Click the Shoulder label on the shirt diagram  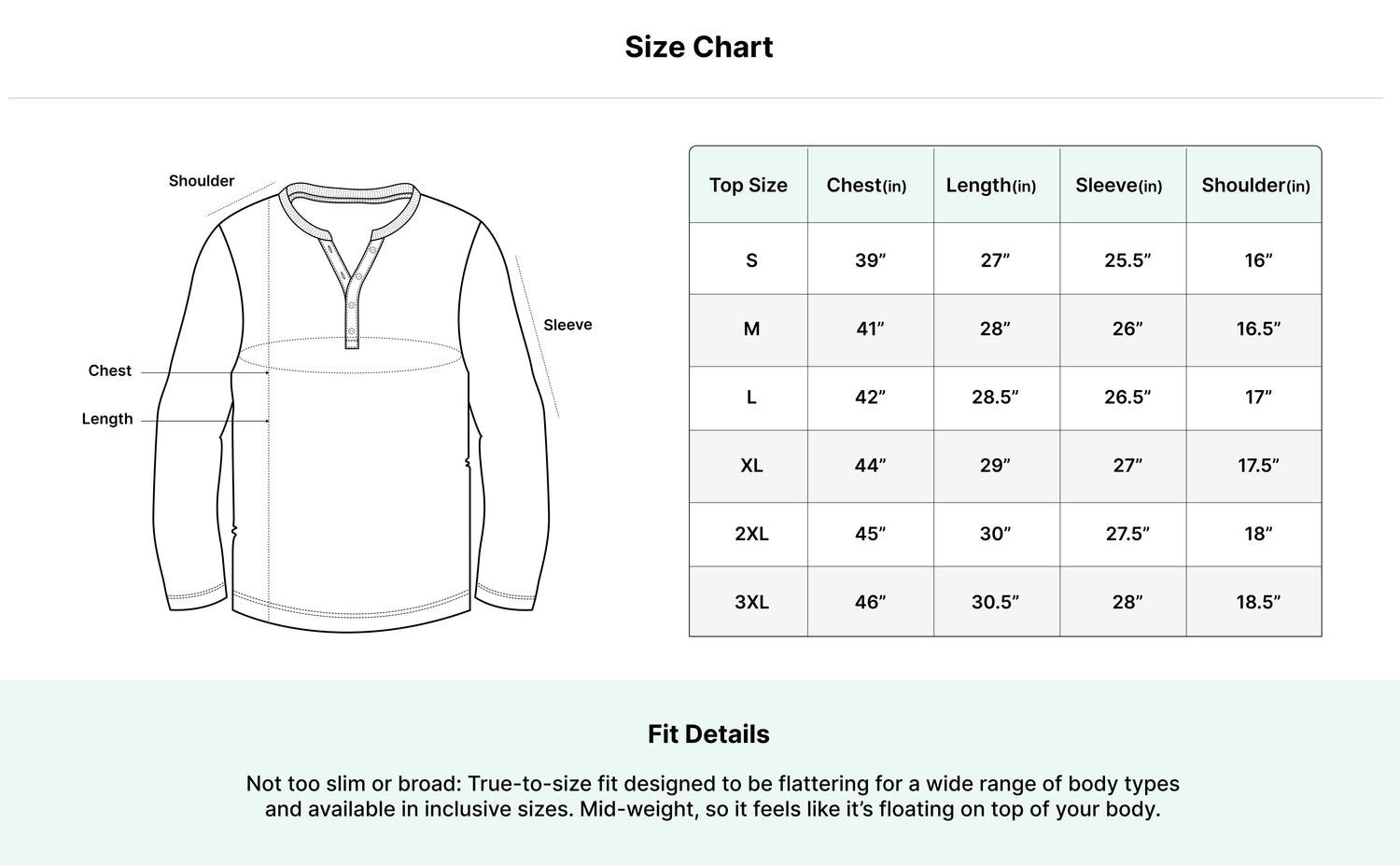[x=202, y=181]
